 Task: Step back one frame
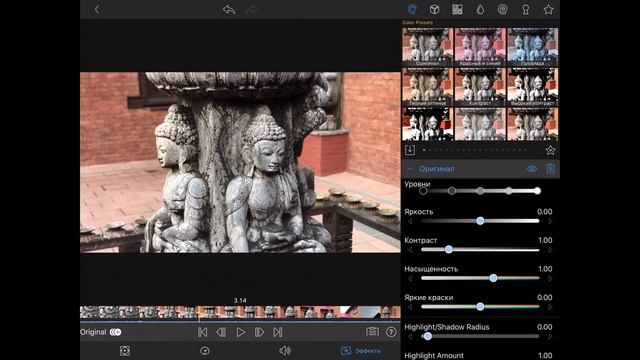221,332
